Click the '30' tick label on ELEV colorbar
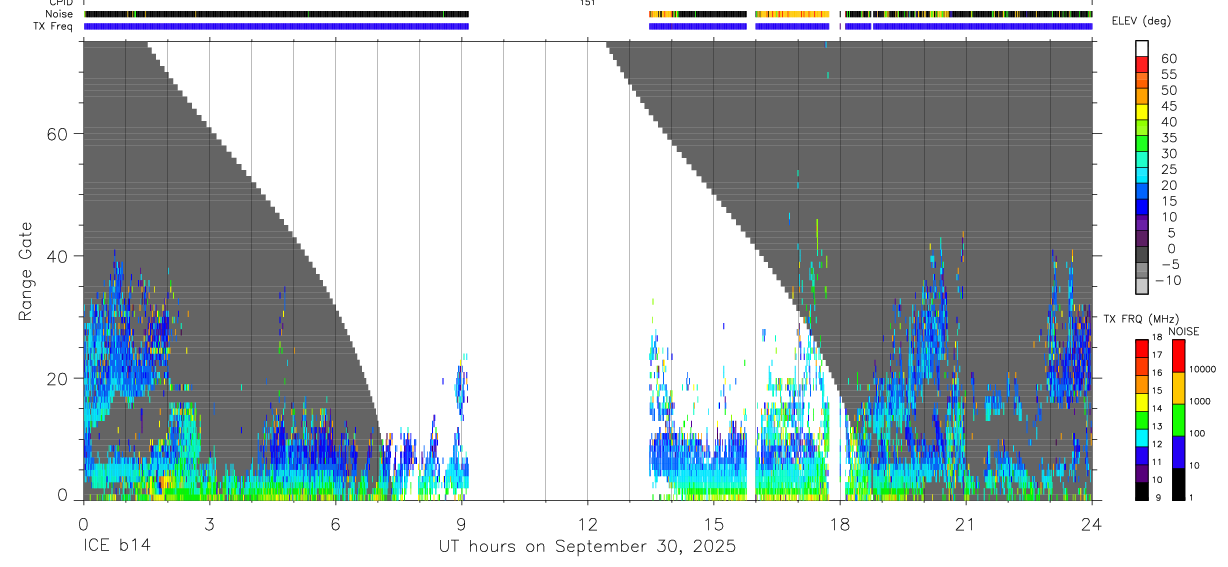 pos(1167,154)
